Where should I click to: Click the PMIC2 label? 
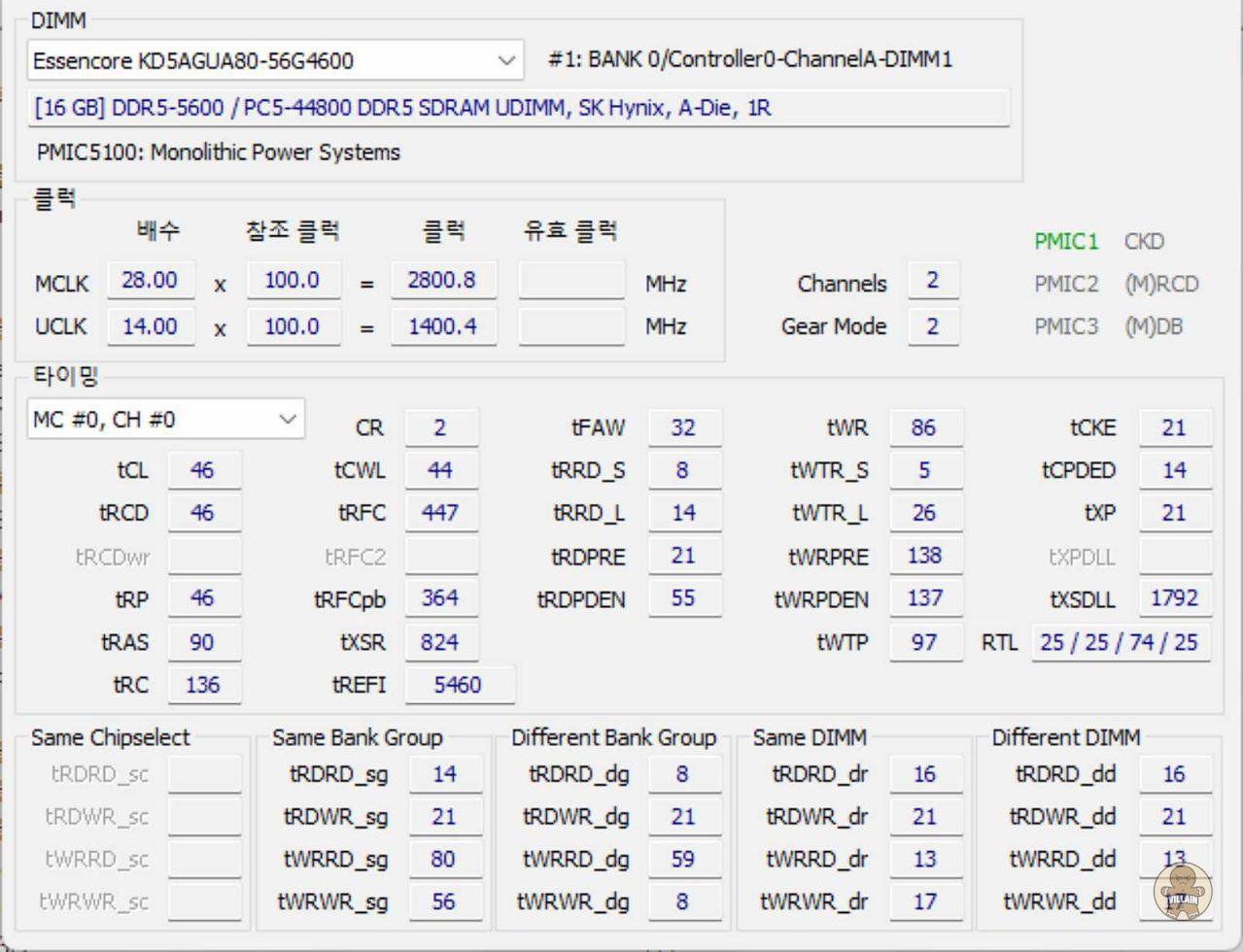tap(1066, 285)
